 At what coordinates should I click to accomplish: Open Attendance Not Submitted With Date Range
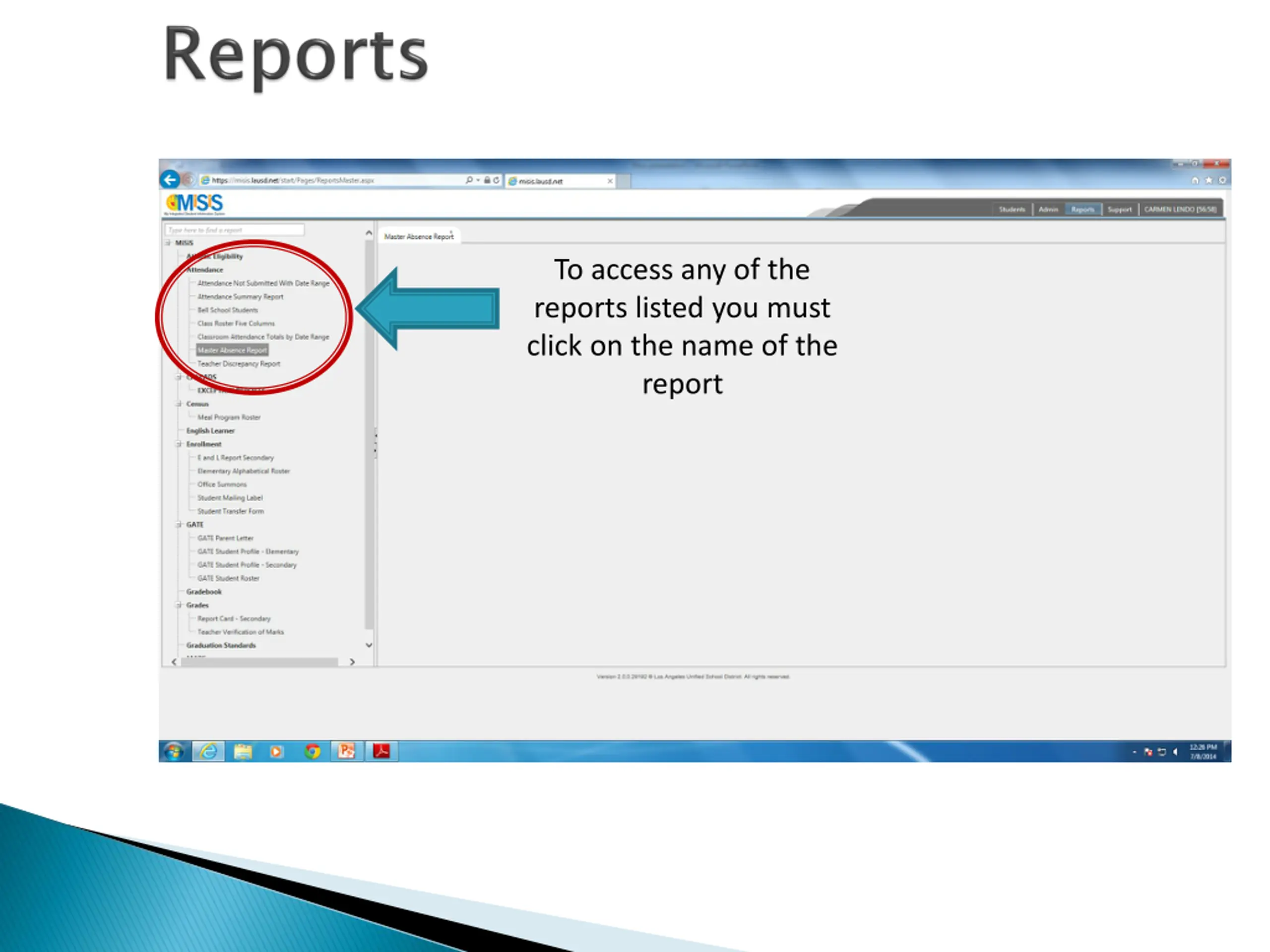[263, 284]
